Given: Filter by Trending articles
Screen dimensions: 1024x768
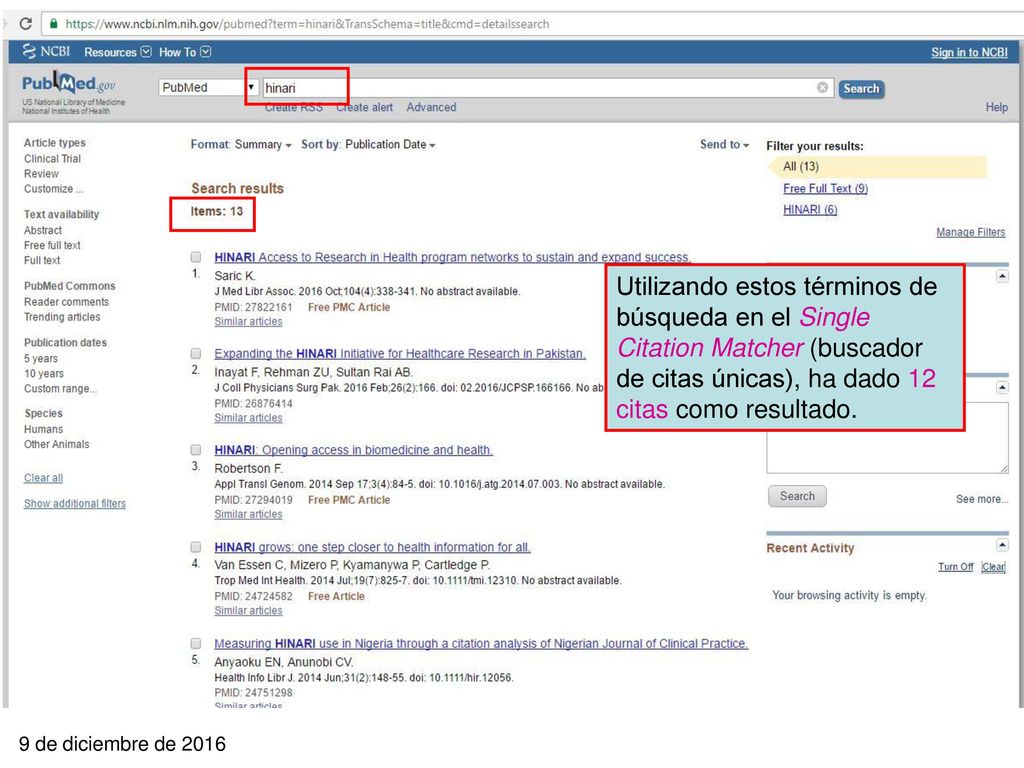Looking at the screenshot, I should 62,317.
